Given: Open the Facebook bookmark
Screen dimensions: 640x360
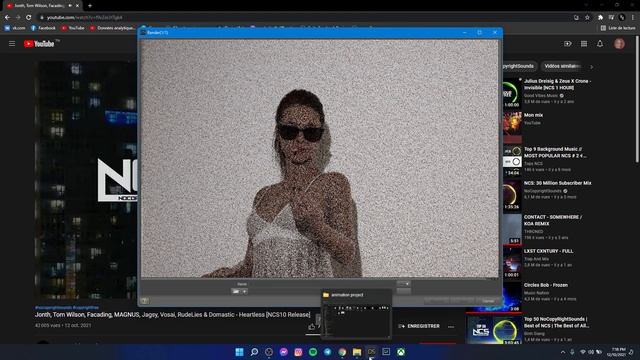Looking at the screenshot, I should click(x=43, y=28).
